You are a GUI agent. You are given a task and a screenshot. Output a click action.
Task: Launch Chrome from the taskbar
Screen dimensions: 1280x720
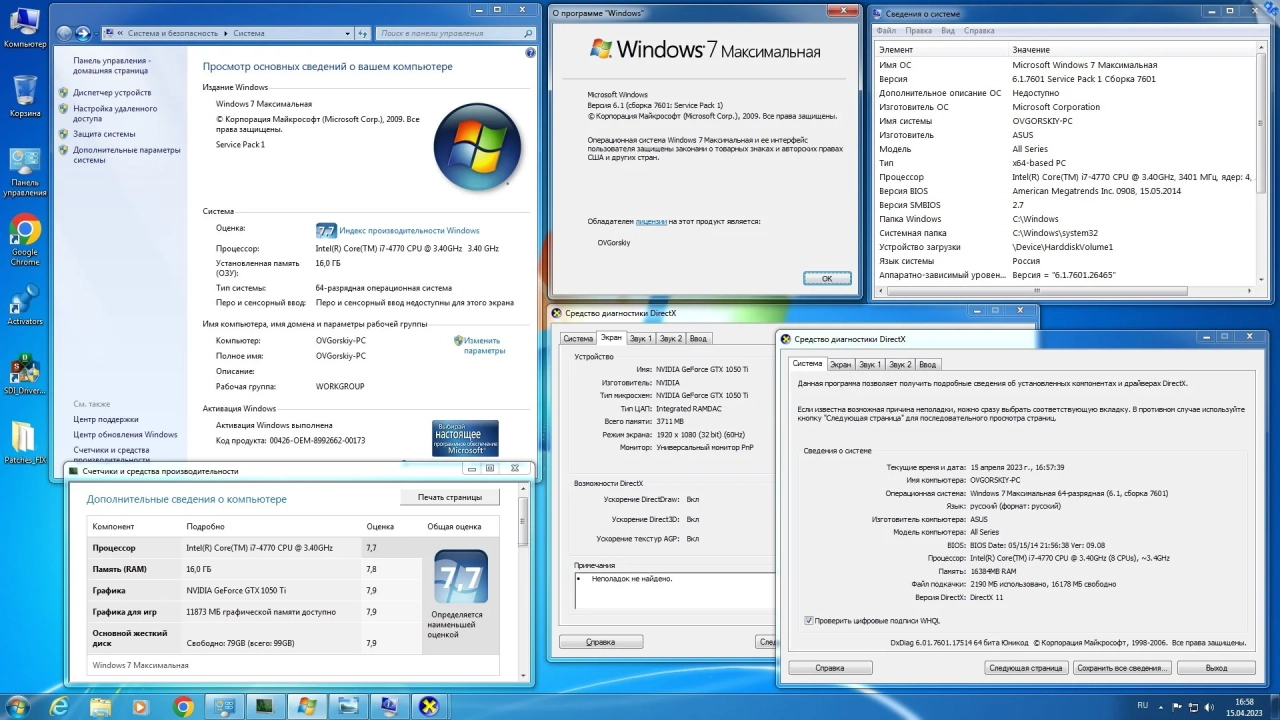183,707
